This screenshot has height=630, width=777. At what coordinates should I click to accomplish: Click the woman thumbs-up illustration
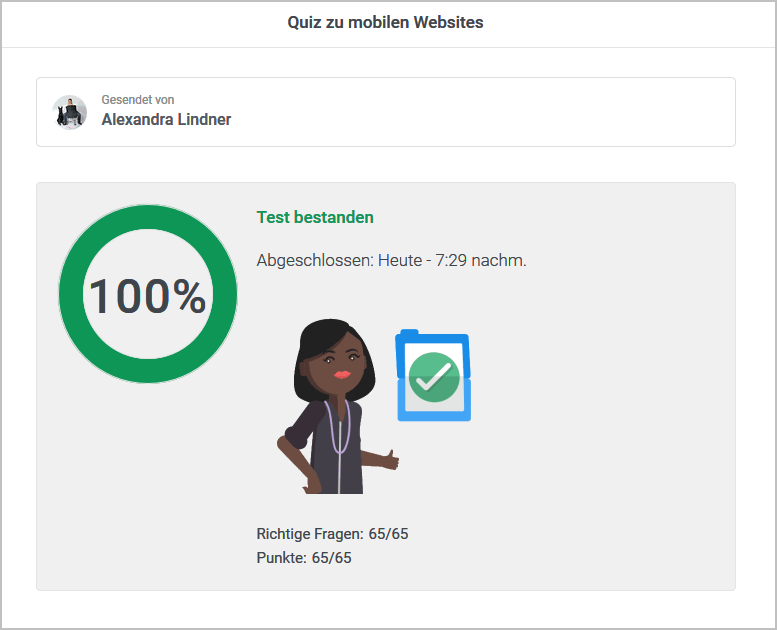point(338,406)
